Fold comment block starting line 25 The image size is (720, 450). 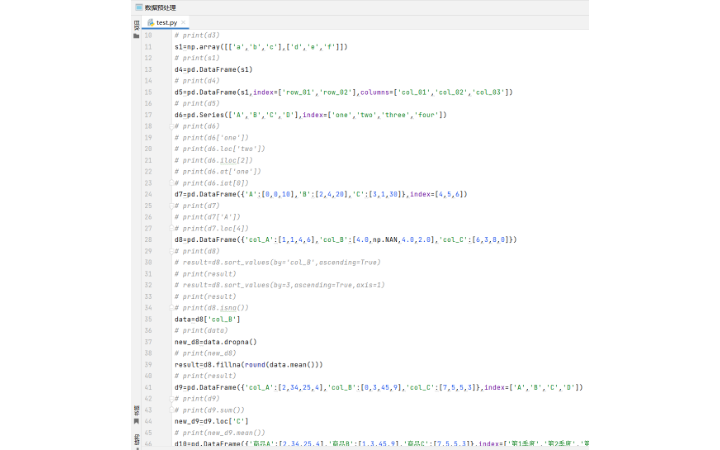coord(172,206)
